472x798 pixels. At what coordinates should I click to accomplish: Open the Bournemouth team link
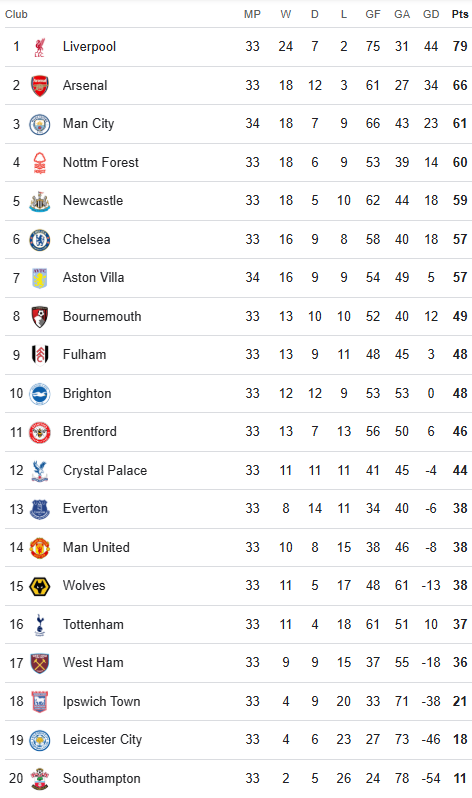coord(102,316)
